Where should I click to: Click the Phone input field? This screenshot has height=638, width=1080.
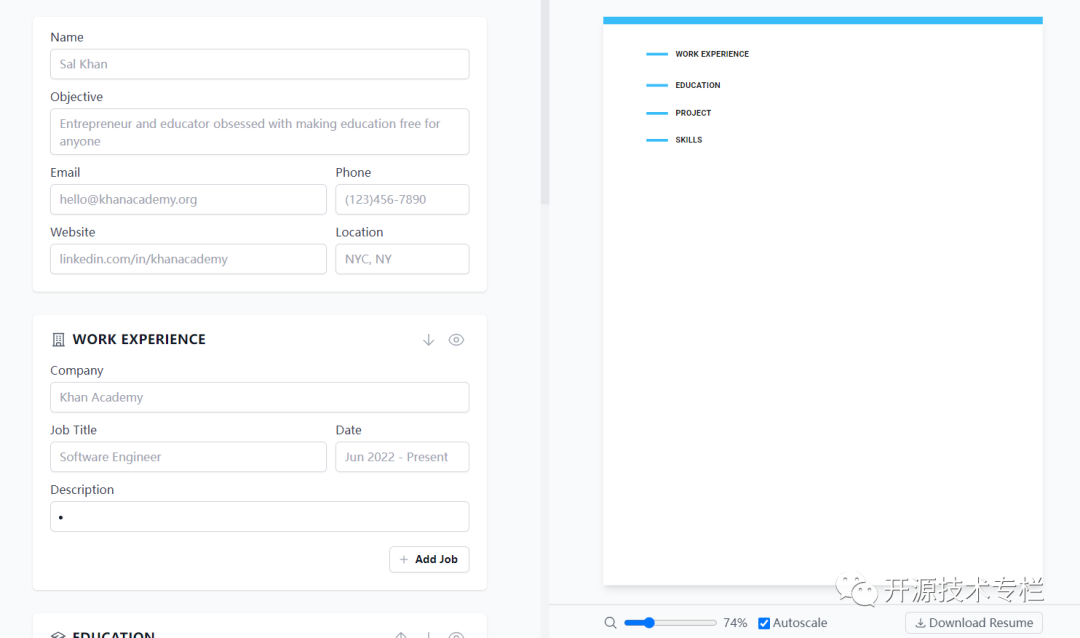tap(402, 199)
